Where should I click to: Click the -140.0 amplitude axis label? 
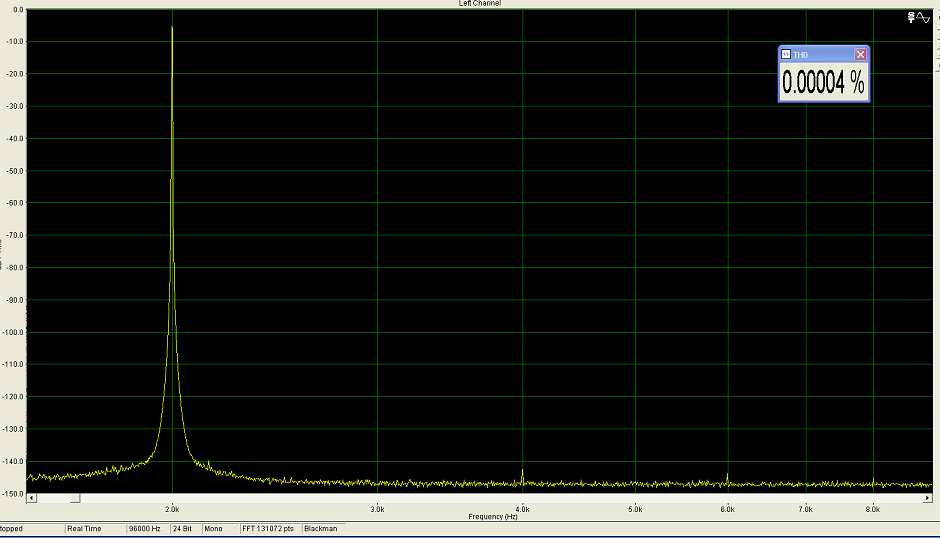coord(13,462)
